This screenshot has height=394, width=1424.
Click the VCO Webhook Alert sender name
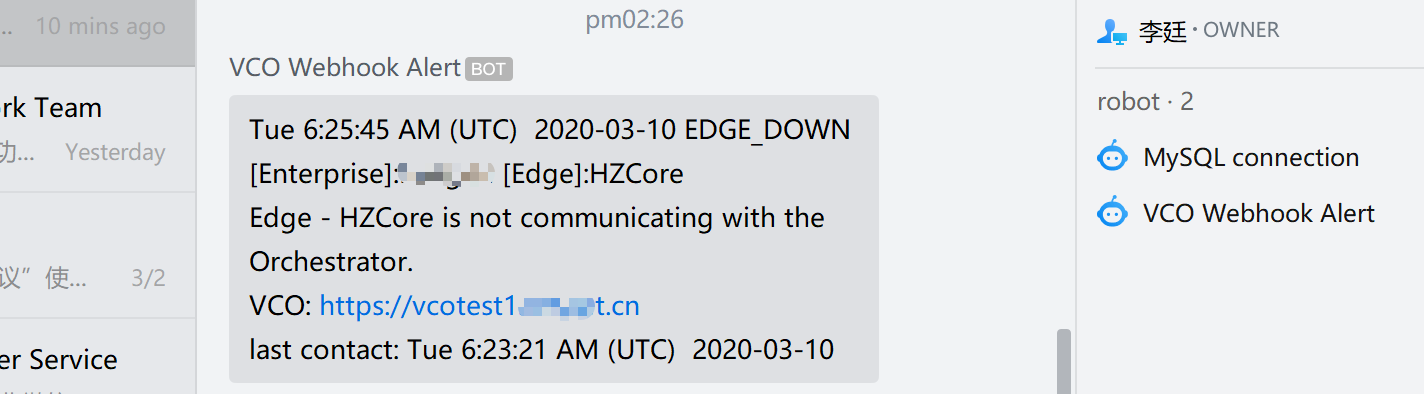click(x=345, y=68)
